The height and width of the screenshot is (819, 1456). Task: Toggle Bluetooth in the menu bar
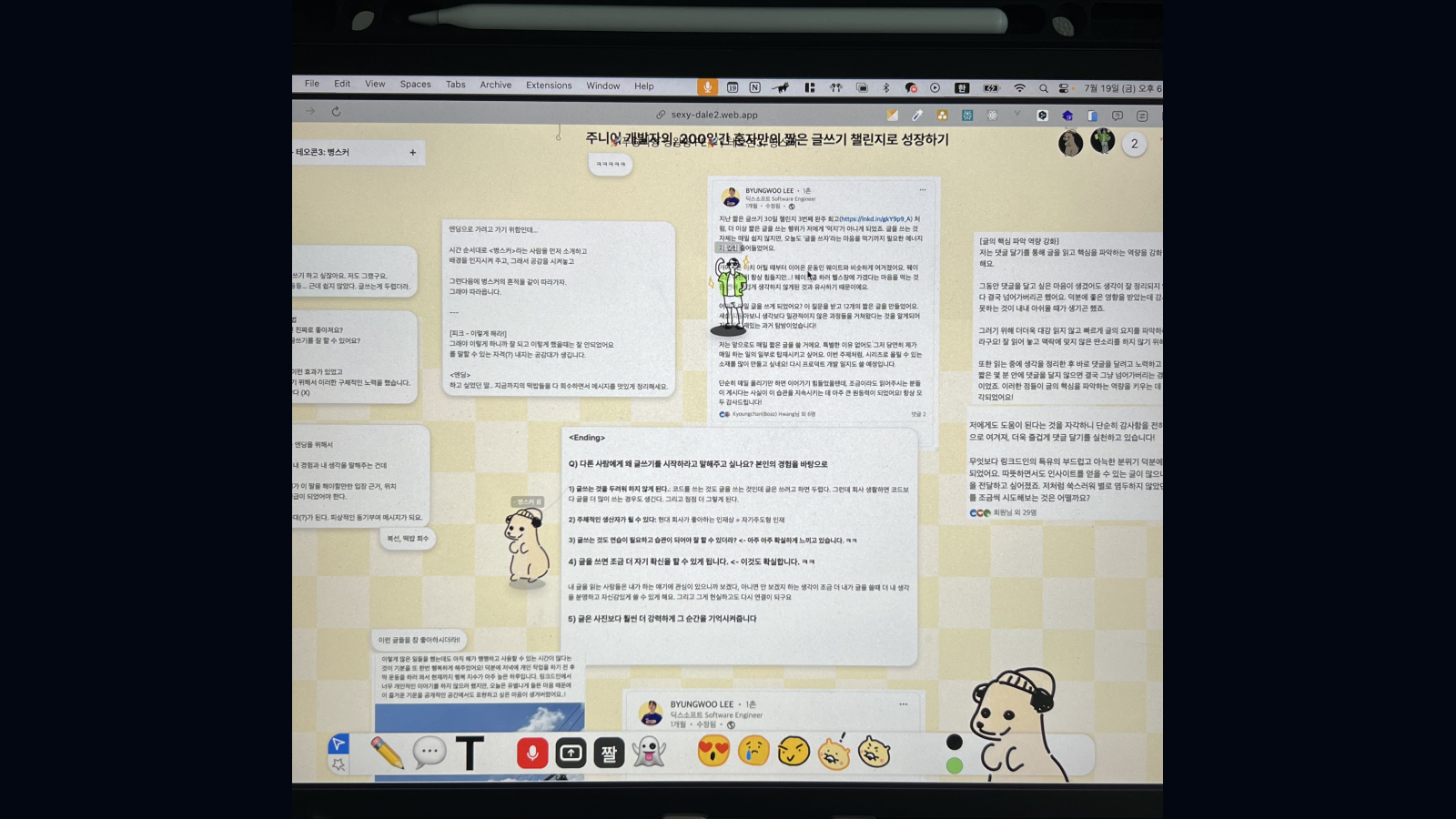[886, 88]
